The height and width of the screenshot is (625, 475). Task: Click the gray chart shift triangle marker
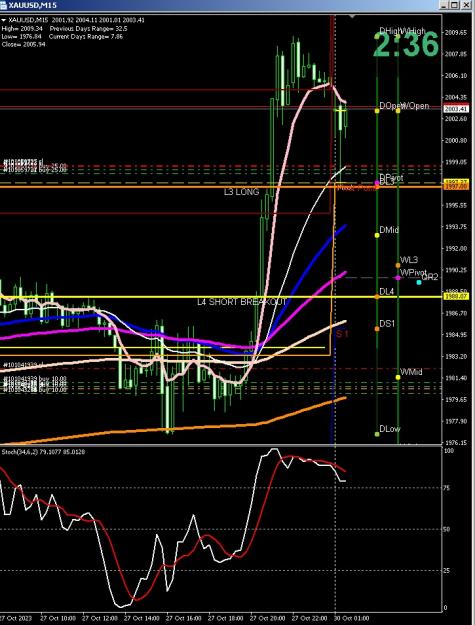pyautogui.click(x=352, y=17)
